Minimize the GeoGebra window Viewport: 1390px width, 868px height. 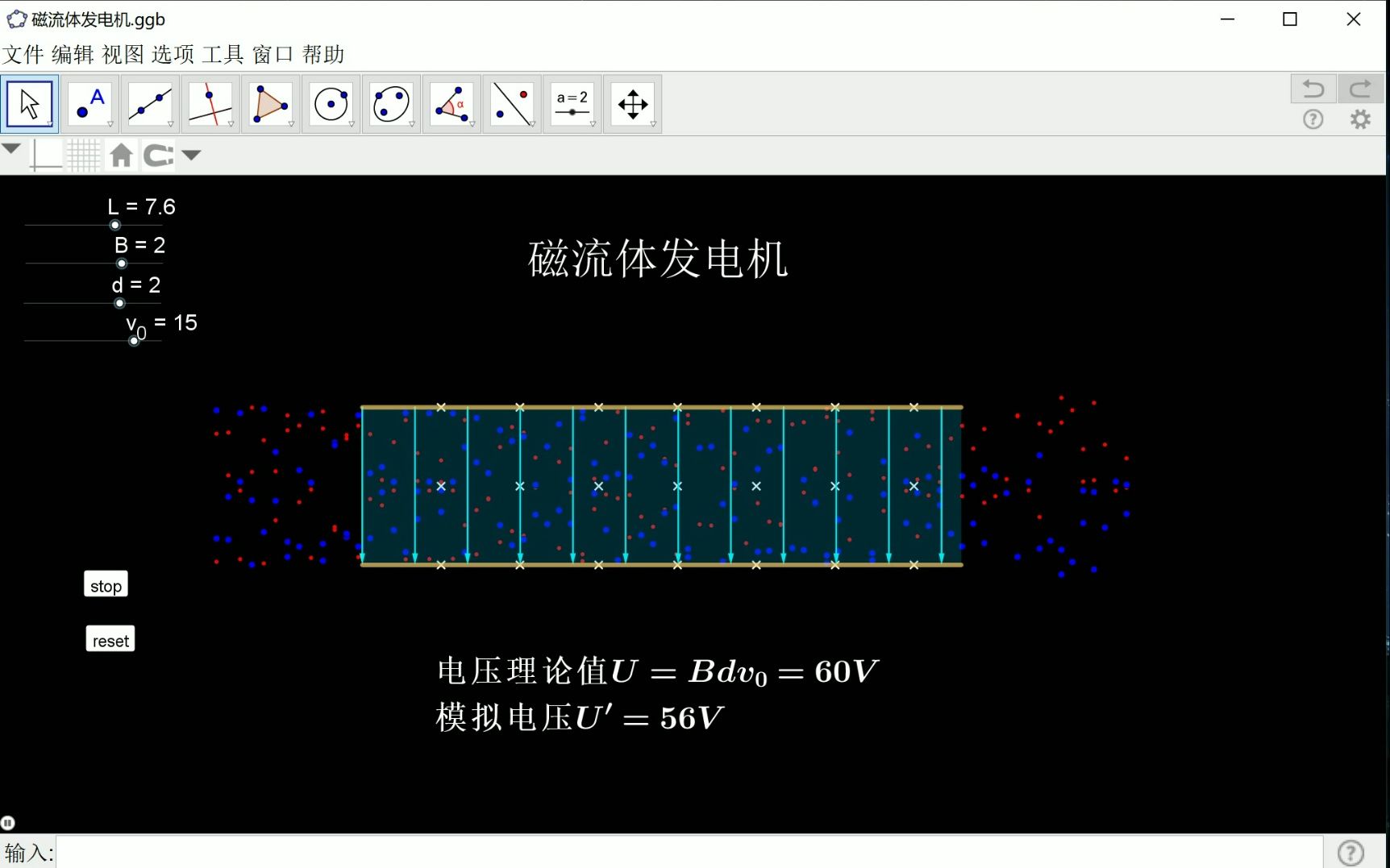(1228, 19)
